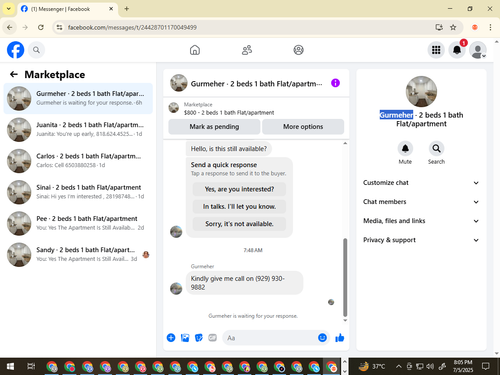The width and height of the screenshot is (500, 375).
Task: Expand Chat members section
Action: pos(421,202)
